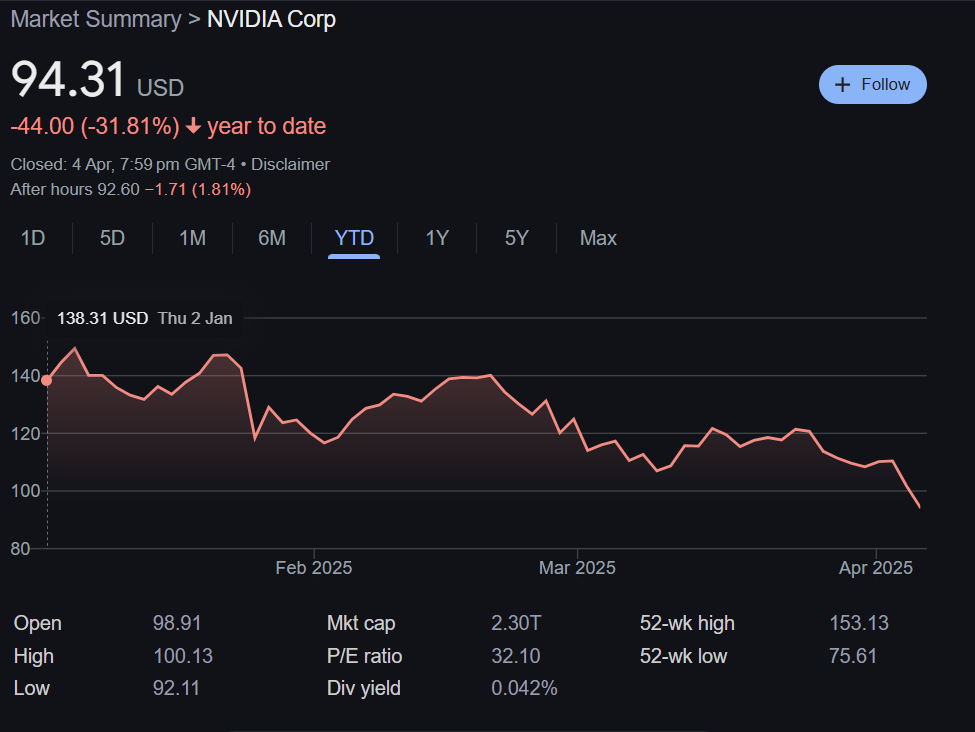Click the After hours 92.60 text

pyautogui.click(x=75, y=189)
